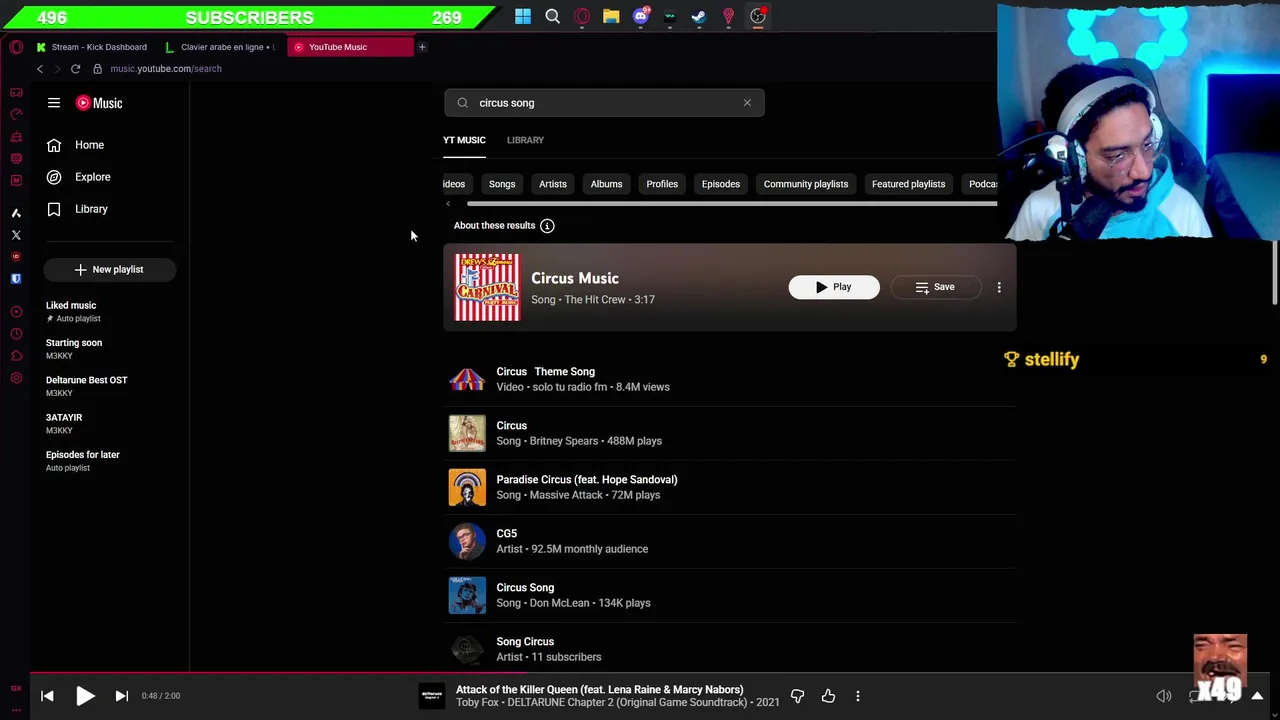Open Steam from the taskbar
Image resolution: width=1280 pixels, height=720 pixels.
[x=699, y=16]
